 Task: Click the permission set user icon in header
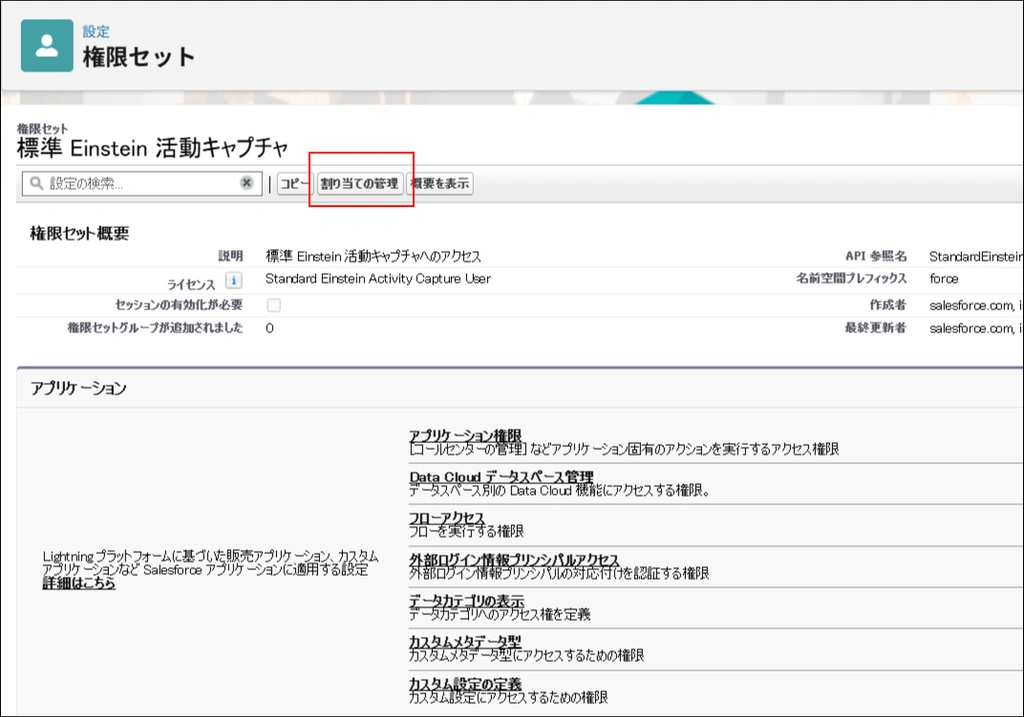point(47,46)
